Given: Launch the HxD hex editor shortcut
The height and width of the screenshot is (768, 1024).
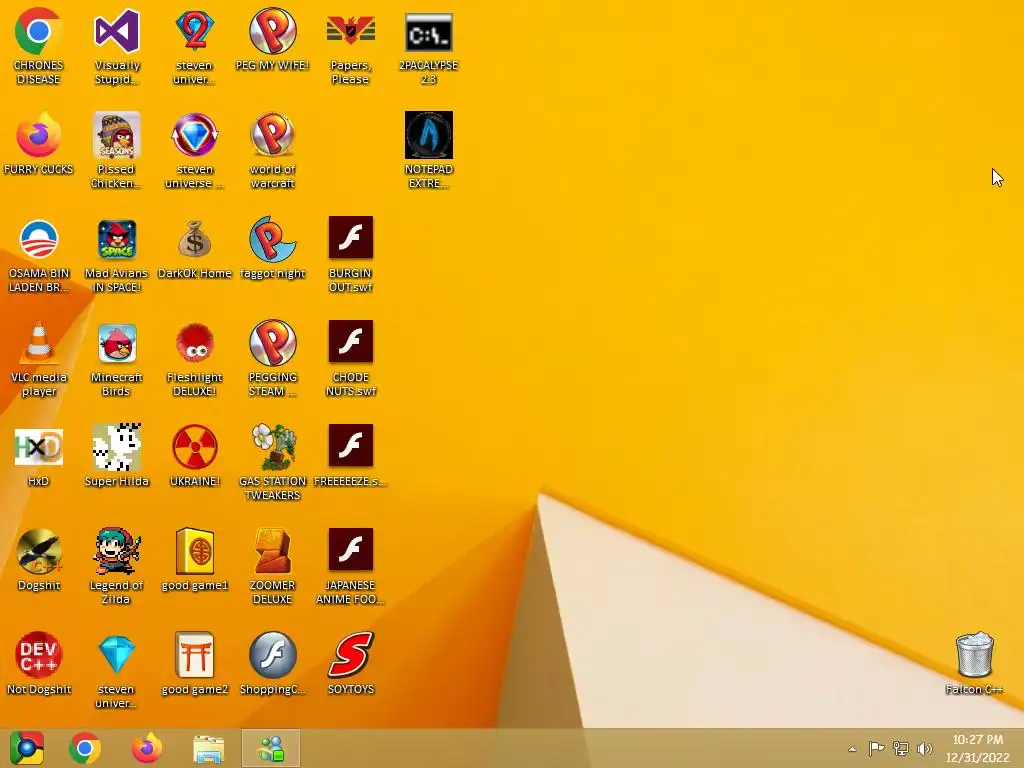Looking at the screenshot, I should pyautogui.click(x=39, y=447).
